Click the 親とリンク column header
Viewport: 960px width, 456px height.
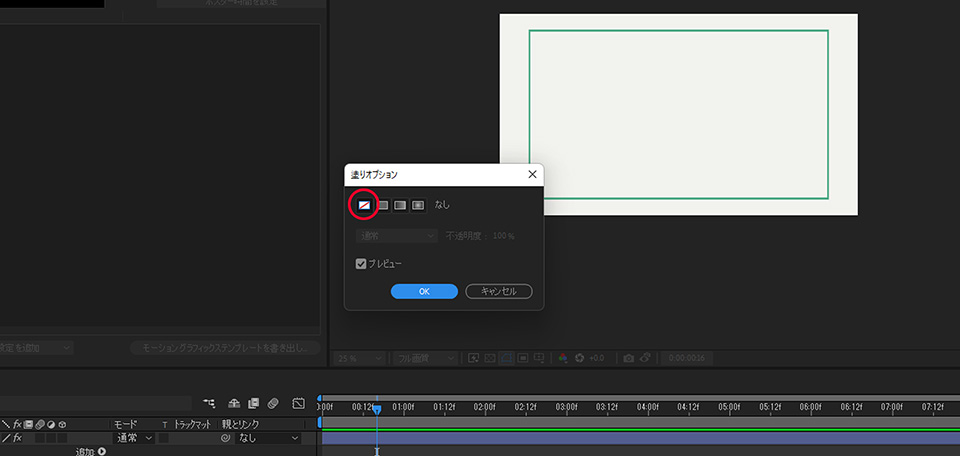241,424
